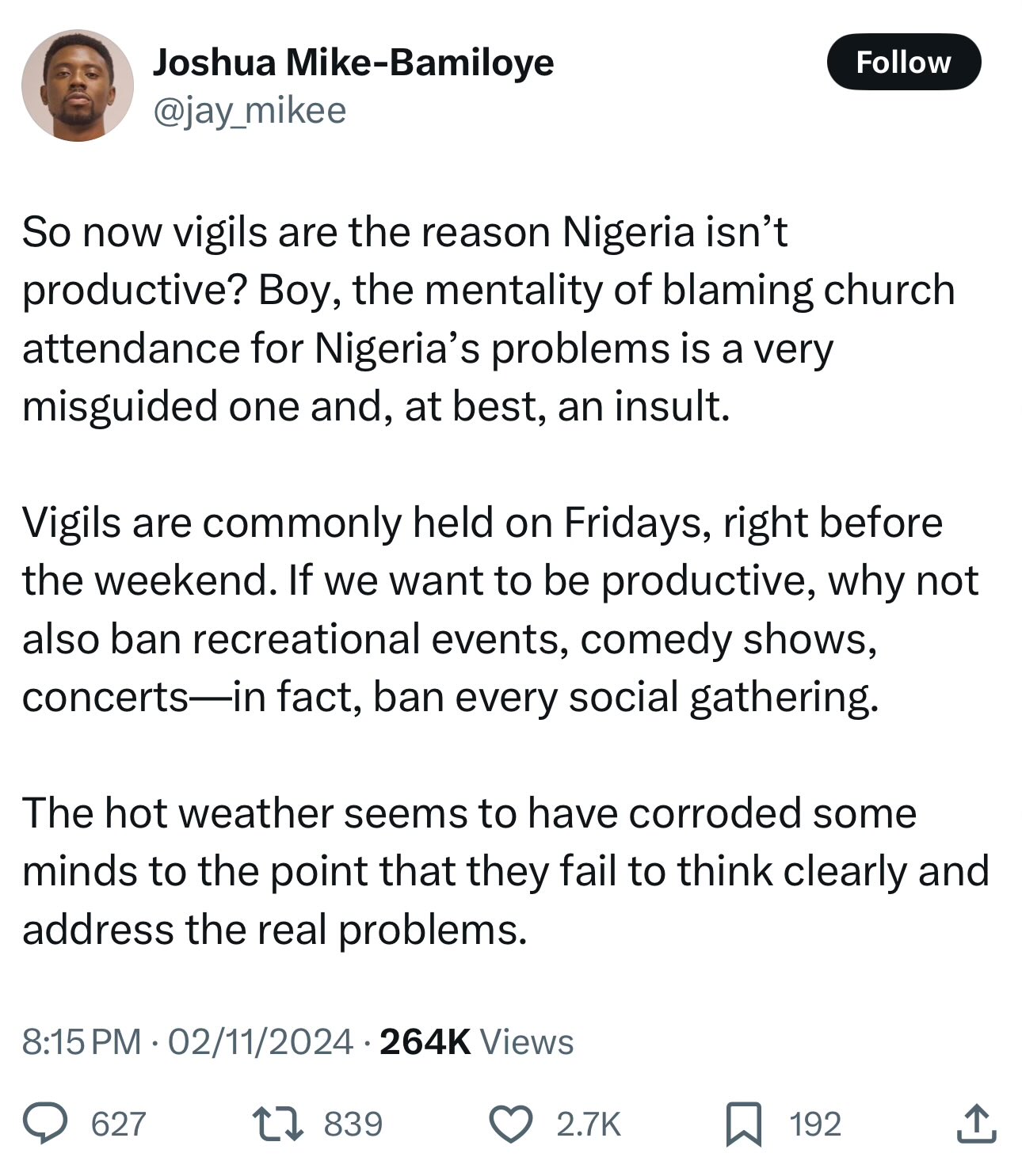View the 264K Views analytics

coord(476,1041)
